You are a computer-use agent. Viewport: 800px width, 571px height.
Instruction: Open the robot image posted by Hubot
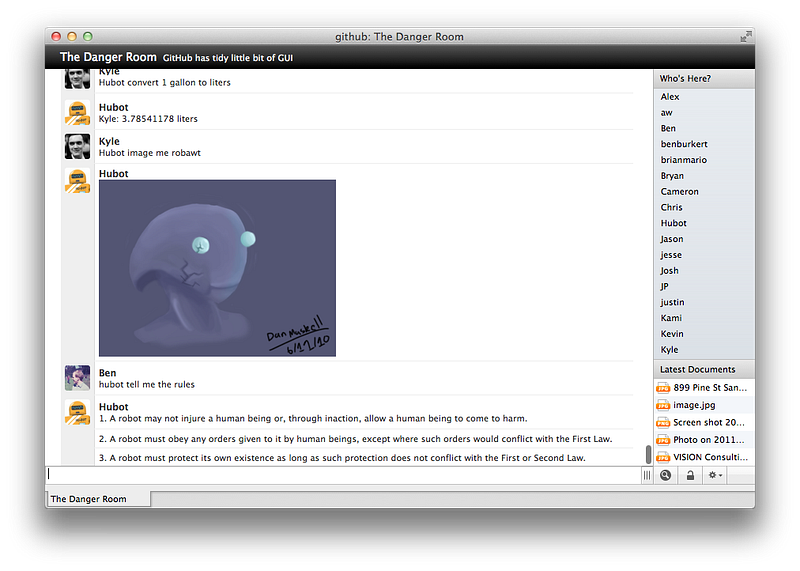[217, 268]
